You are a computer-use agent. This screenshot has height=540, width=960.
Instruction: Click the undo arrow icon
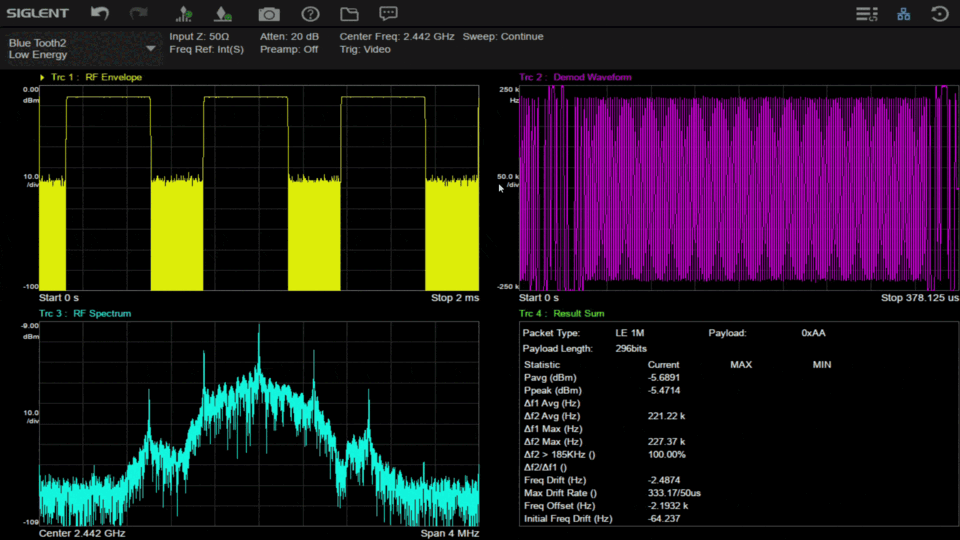(100, 14)
